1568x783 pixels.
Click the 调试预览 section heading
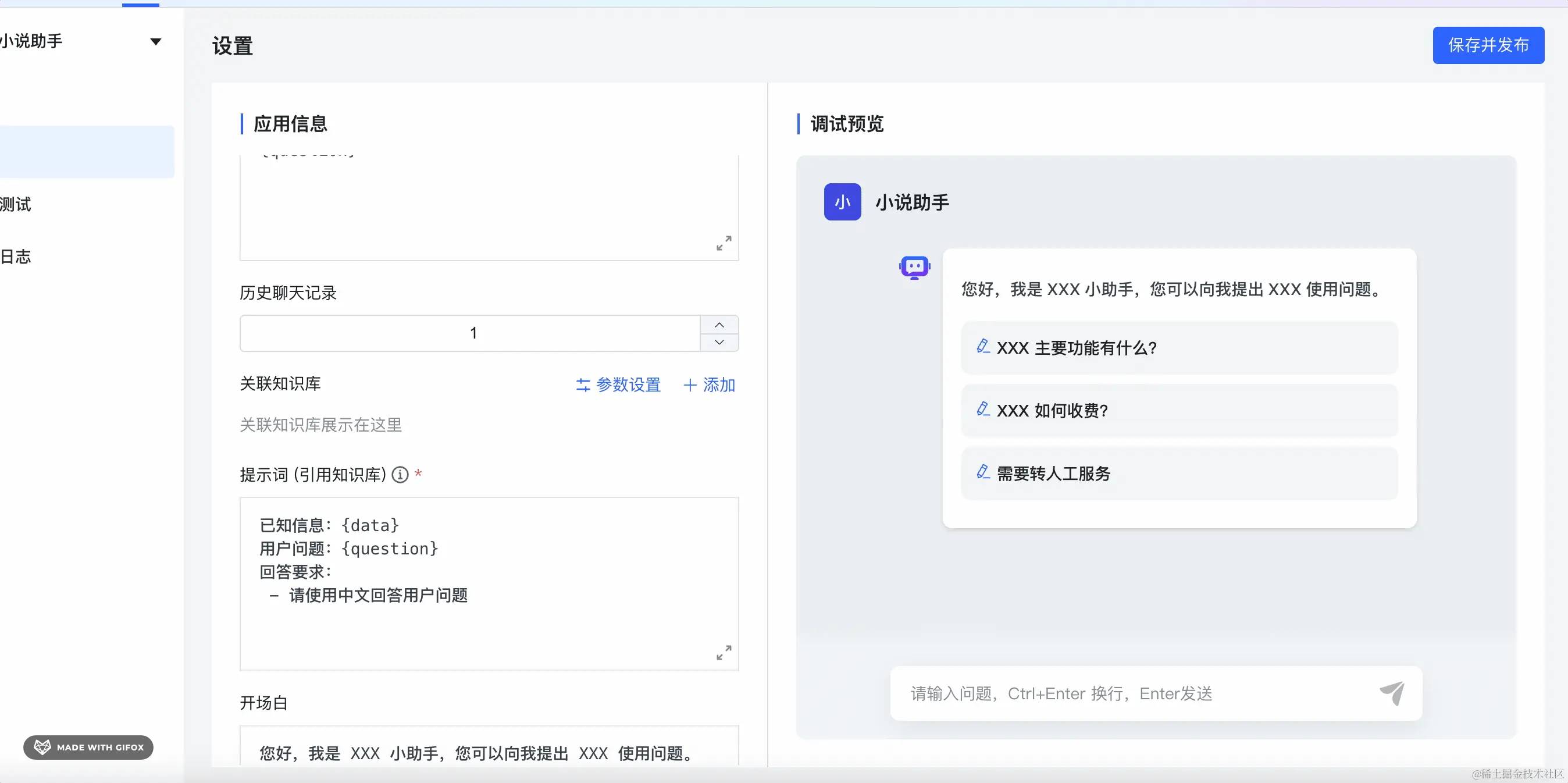coord(847,123)
